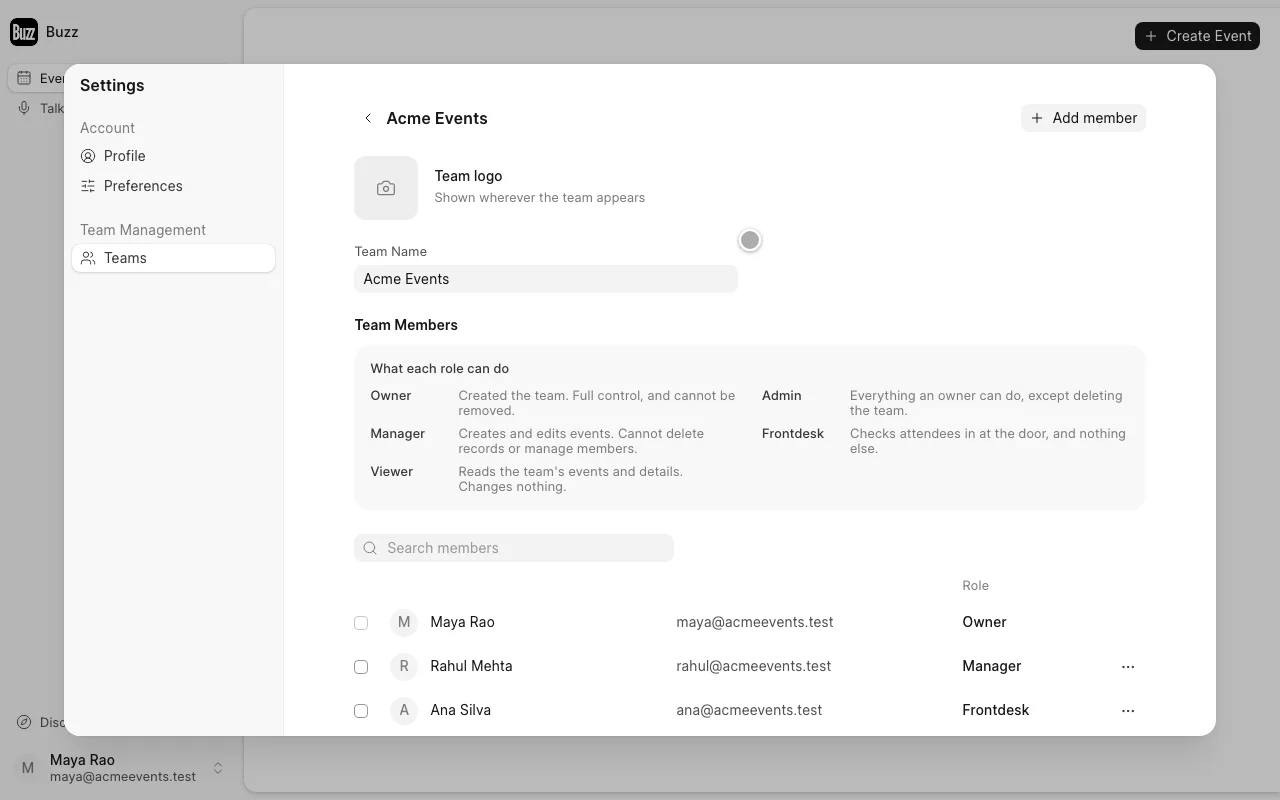Viewport: 1280px width, 800px height.
Task: Check the box next to Ana Silva
Action: click(x=361, y=711)
